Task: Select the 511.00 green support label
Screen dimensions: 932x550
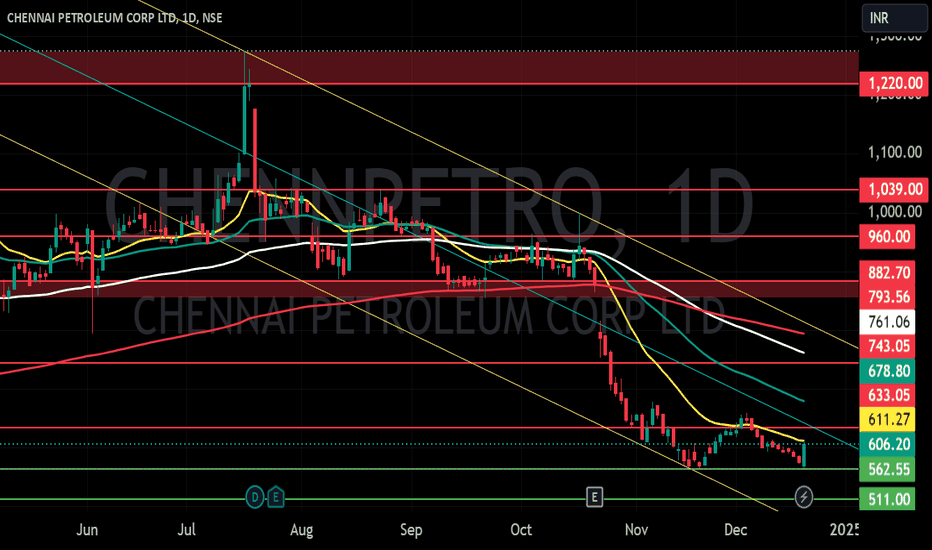Action: click(x=889, y=499)
